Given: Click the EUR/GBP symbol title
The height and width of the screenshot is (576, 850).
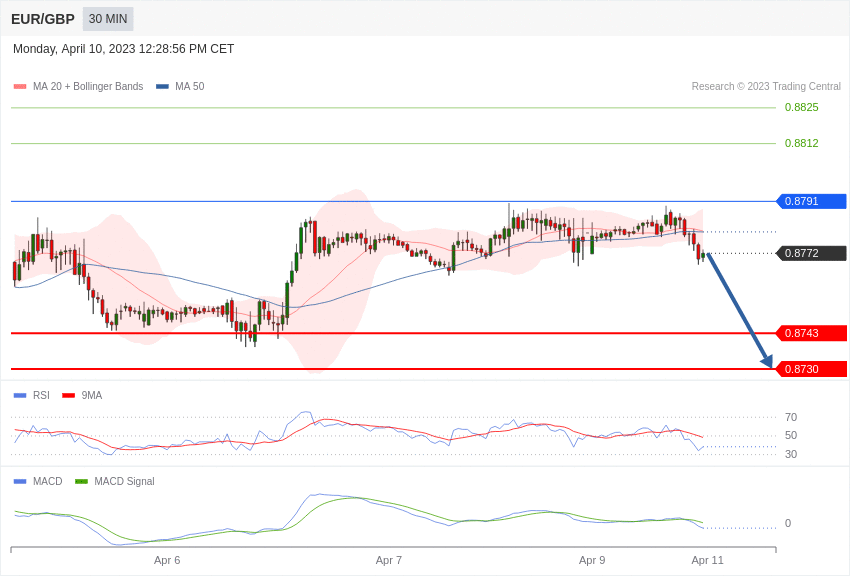Looking at the screenshot, I should (43, 19).
